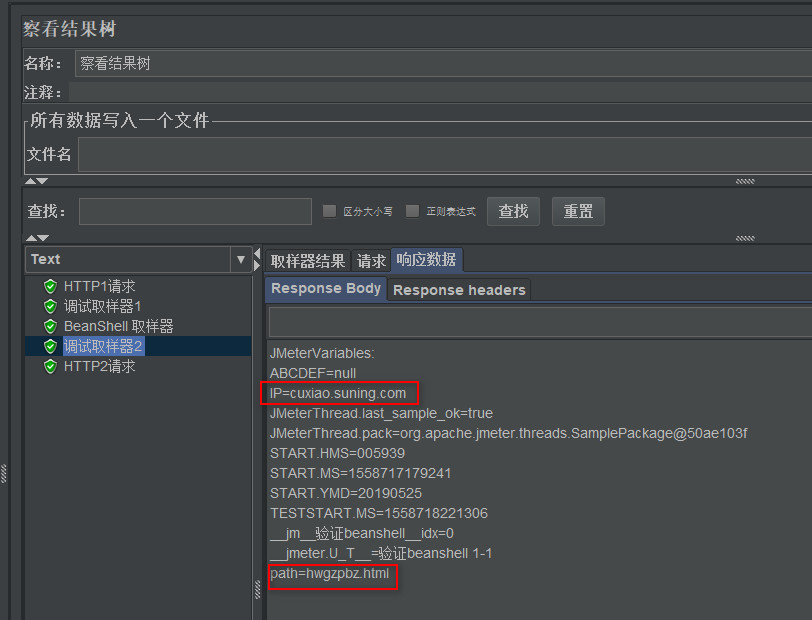
Task: Click the success icon beside 调试取样器1
Action: [49, 306]
